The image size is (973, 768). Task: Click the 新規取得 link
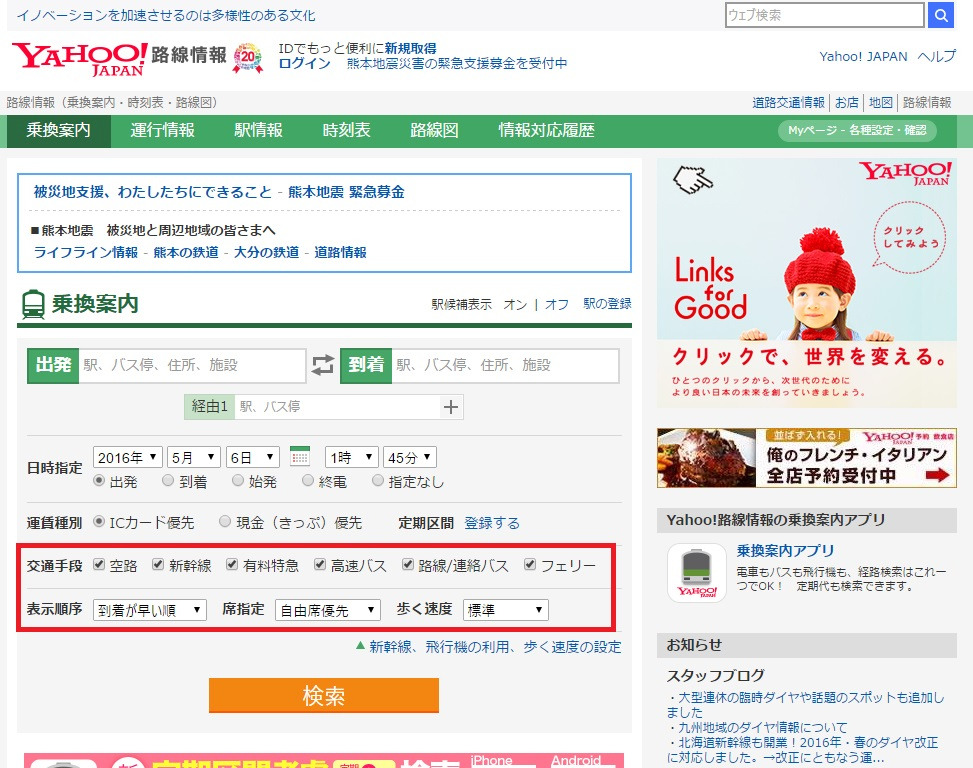tap(410, 48)
